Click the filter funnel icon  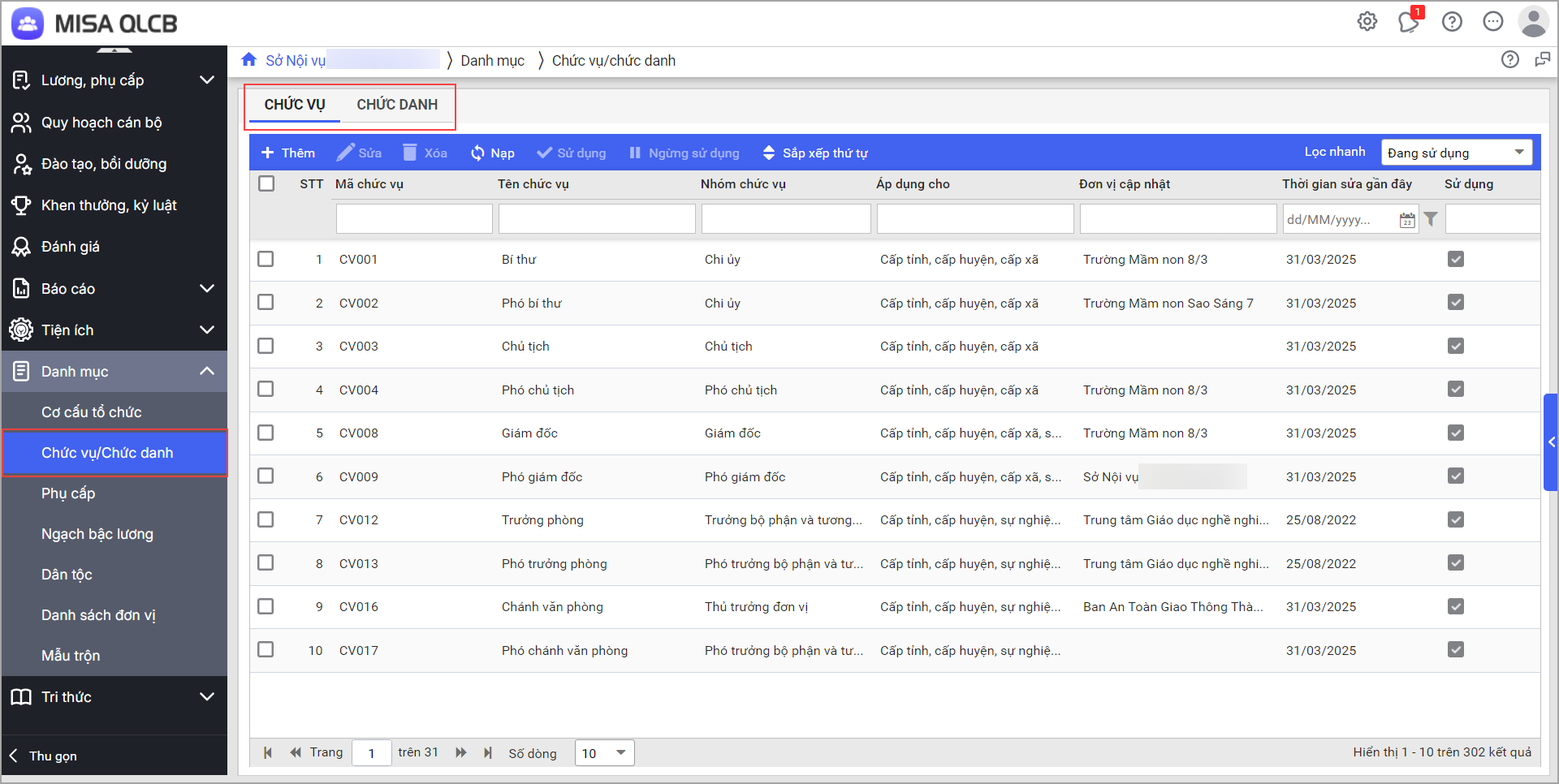click(1431, 219)
